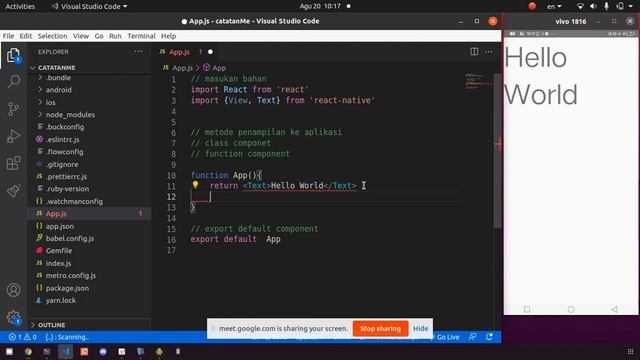Open metro.config.js in explorer
Image resolution: width=640 pixels, height=360 pixels.
71,276
